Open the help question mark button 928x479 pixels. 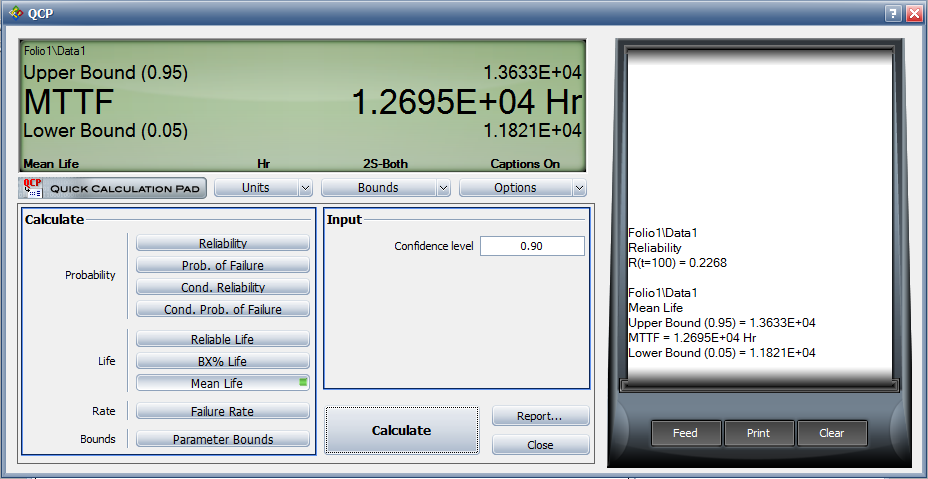coord(893,14)
